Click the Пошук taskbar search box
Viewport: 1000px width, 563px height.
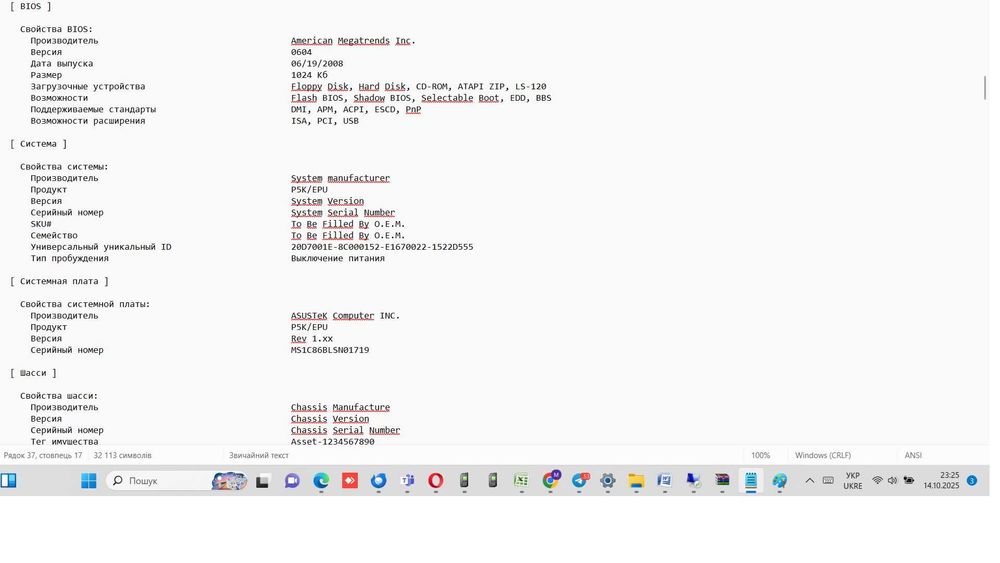tap(177, 480)
